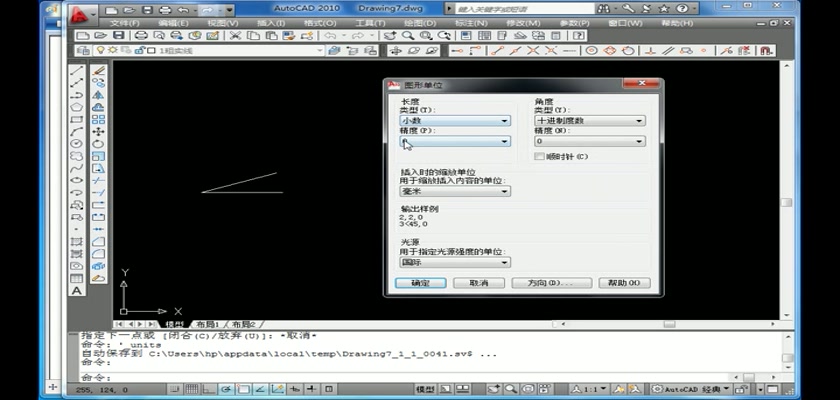Open the lighting unit dropdown 国际
The width and height of the screenshot is (840, 400).
[x=455, y=262]
